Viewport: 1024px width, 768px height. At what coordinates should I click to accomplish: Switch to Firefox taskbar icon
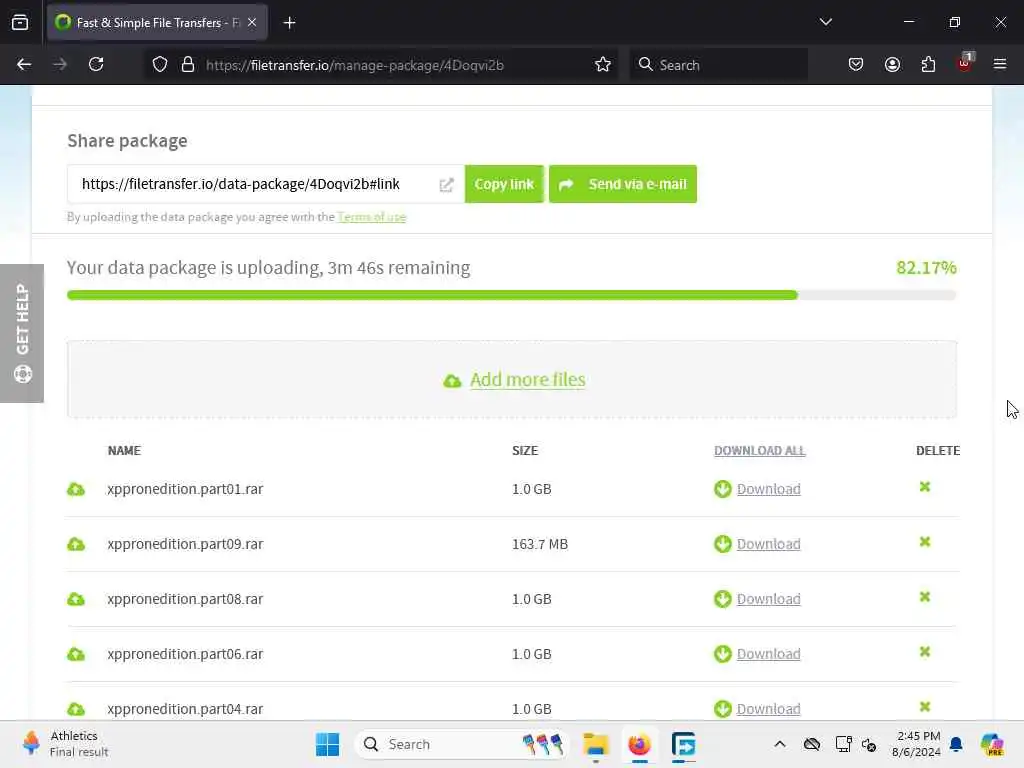pos(639,744)
